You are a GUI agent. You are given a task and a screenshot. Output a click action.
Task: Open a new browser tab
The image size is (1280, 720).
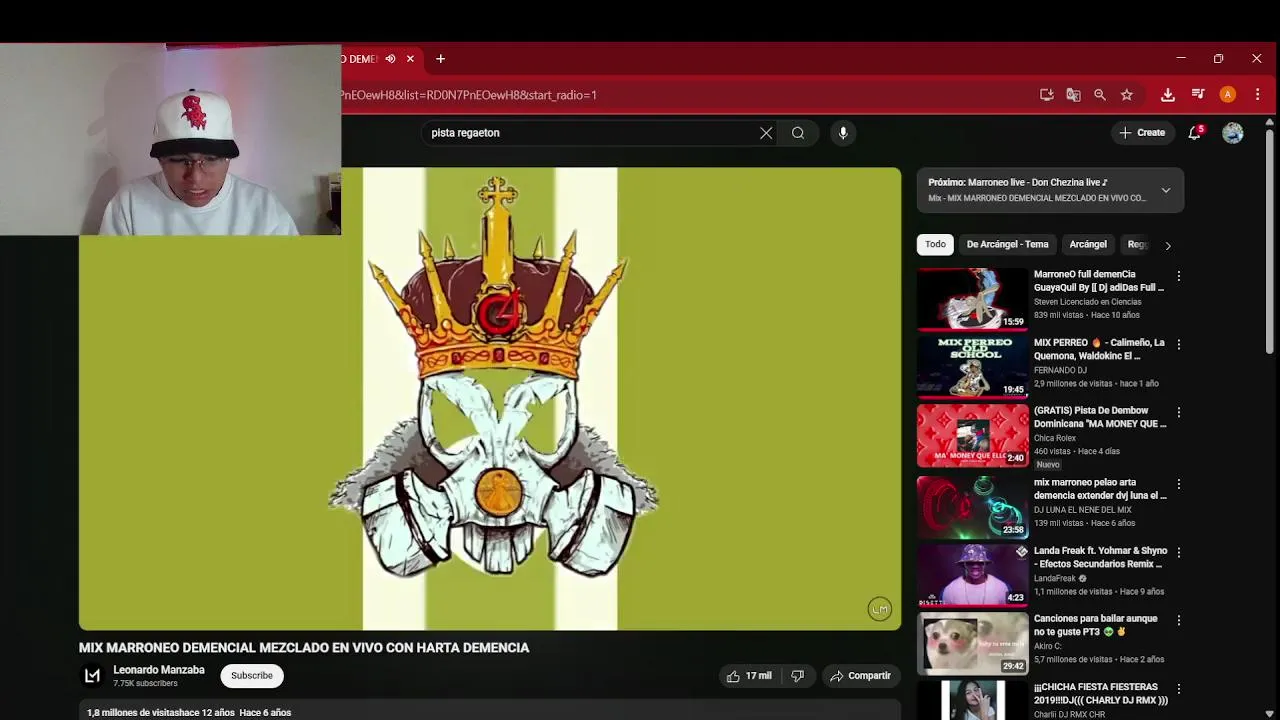tap(440, 59)
